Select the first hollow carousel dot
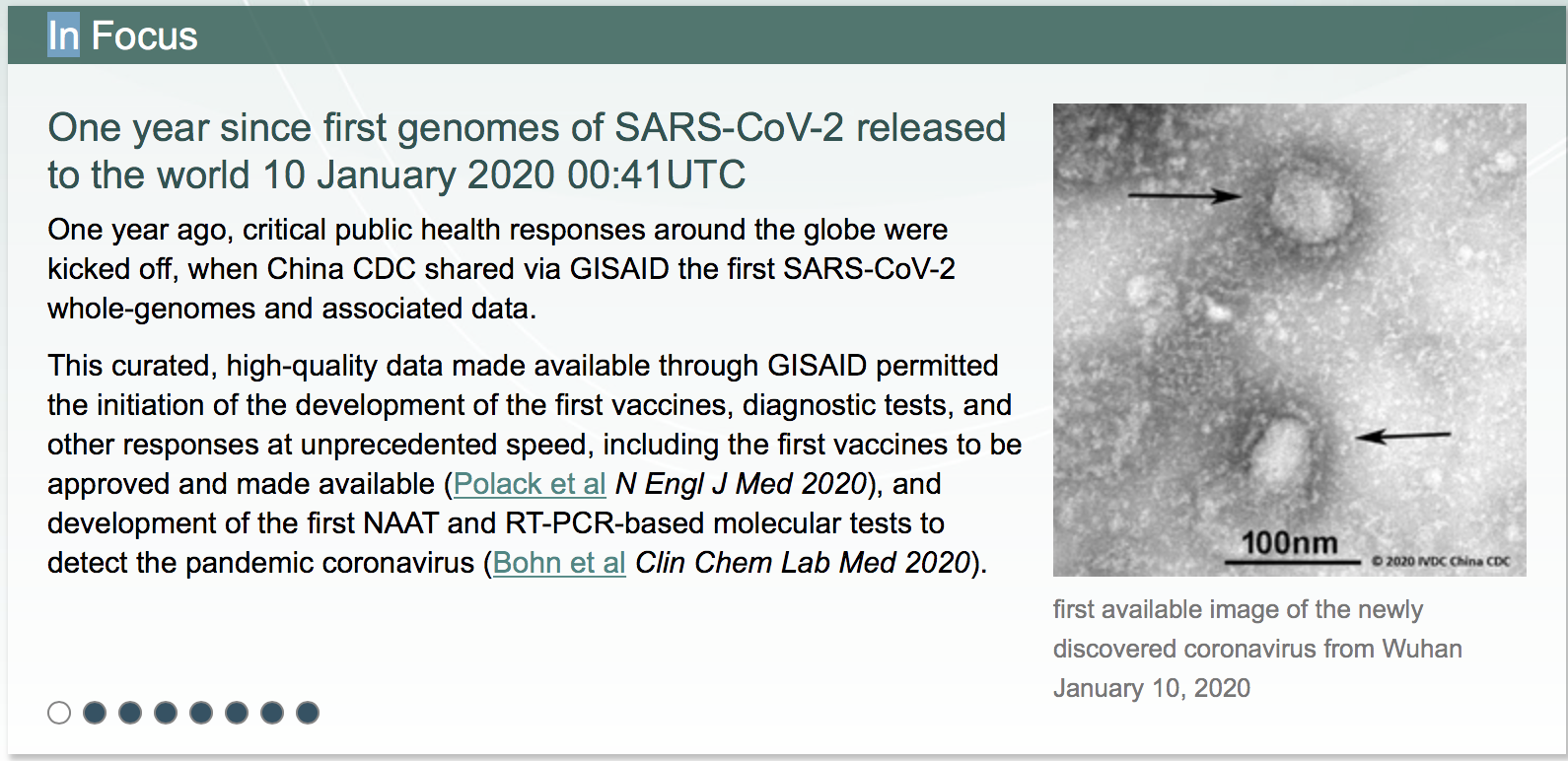Image resolution: width=1568 pixels, height=761 pixels. click(59, 713)
